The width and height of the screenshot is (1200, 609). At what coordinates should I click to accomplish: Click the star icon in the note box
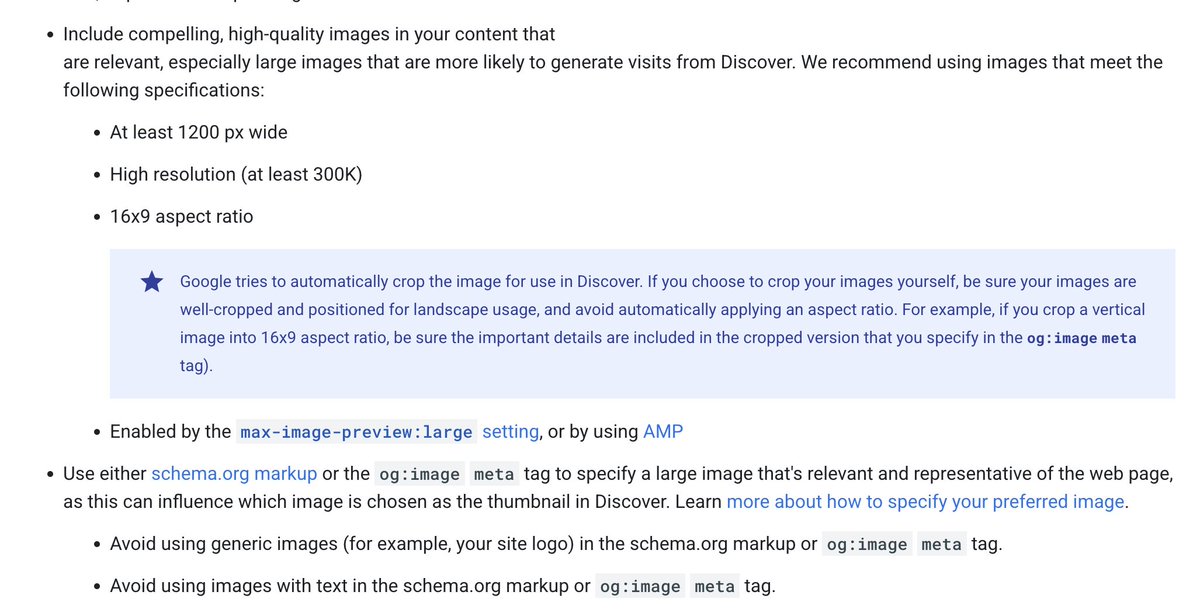[152, 283]
